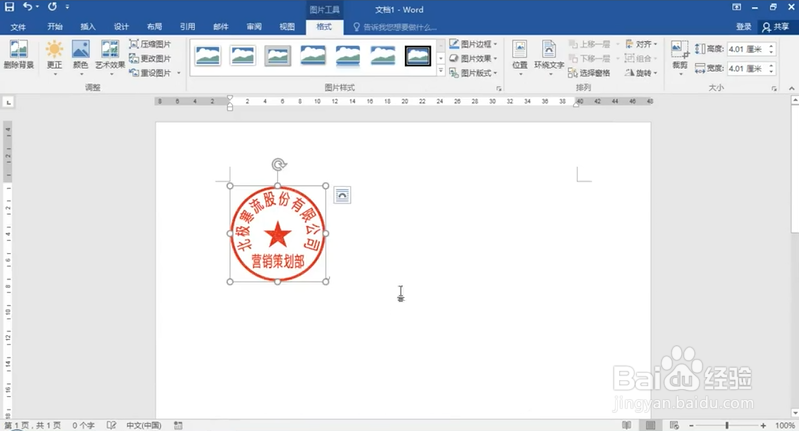Switch to the 审阅 tab
Image resolution: width=799 pixels, height=431 pixels.
pyautogui.click(x=254, y=26)
